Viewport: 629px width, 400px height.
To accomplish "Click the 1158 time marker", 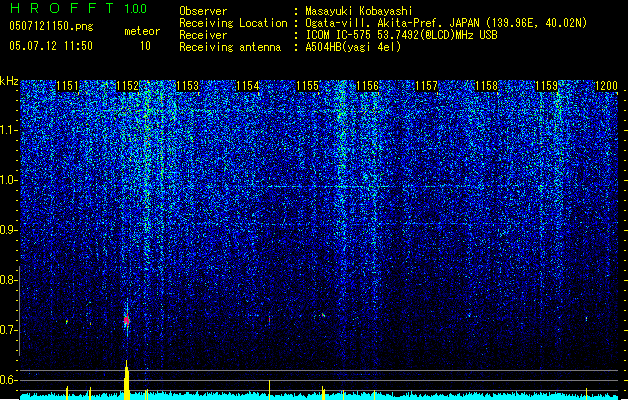I will pyautogui.click(x=486, y=86).
